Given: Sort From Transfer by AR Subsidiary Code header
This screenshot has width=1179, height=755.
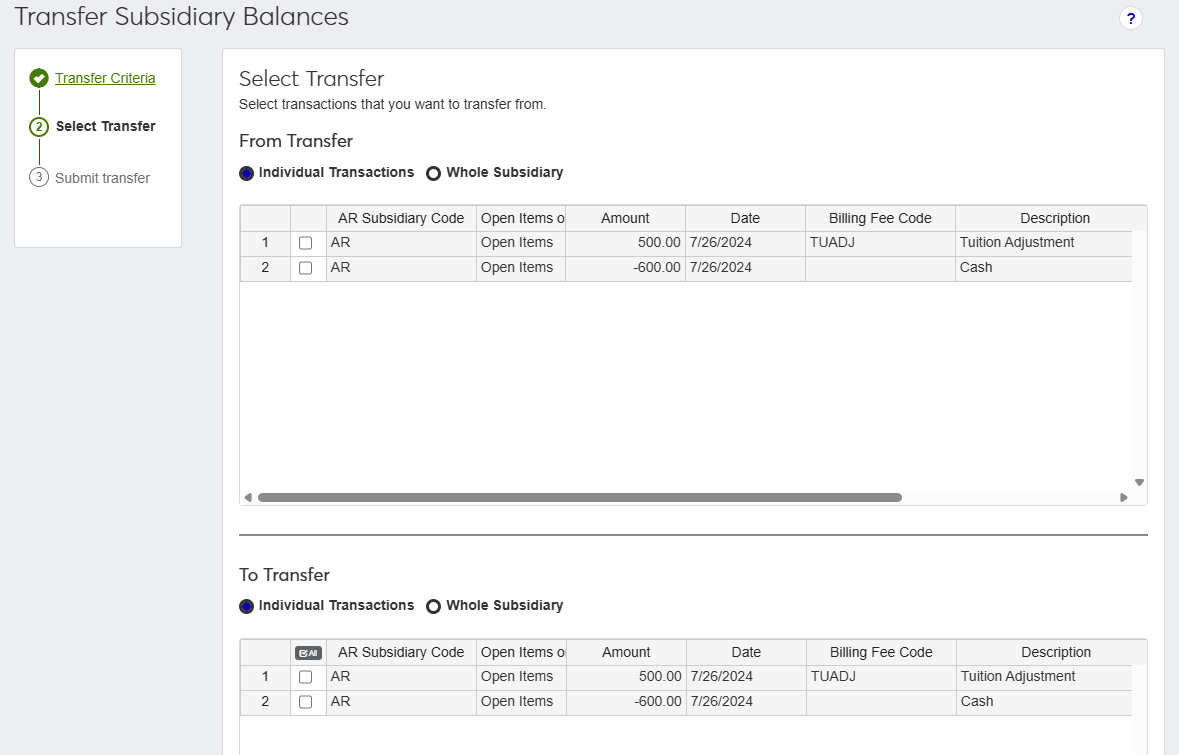Looking at the screenshot, I should 401,218.
